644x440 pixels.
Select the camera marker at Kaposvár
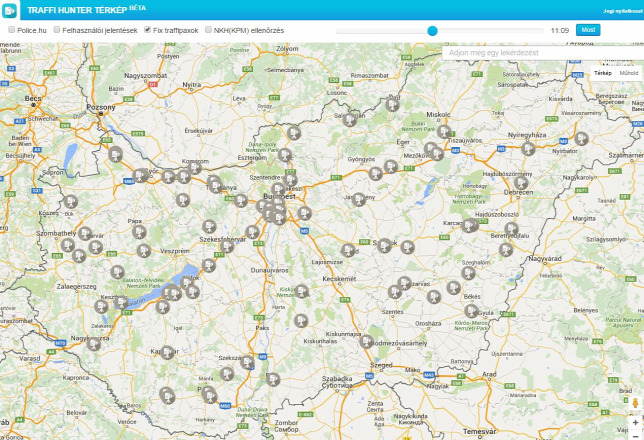(167, 352)
